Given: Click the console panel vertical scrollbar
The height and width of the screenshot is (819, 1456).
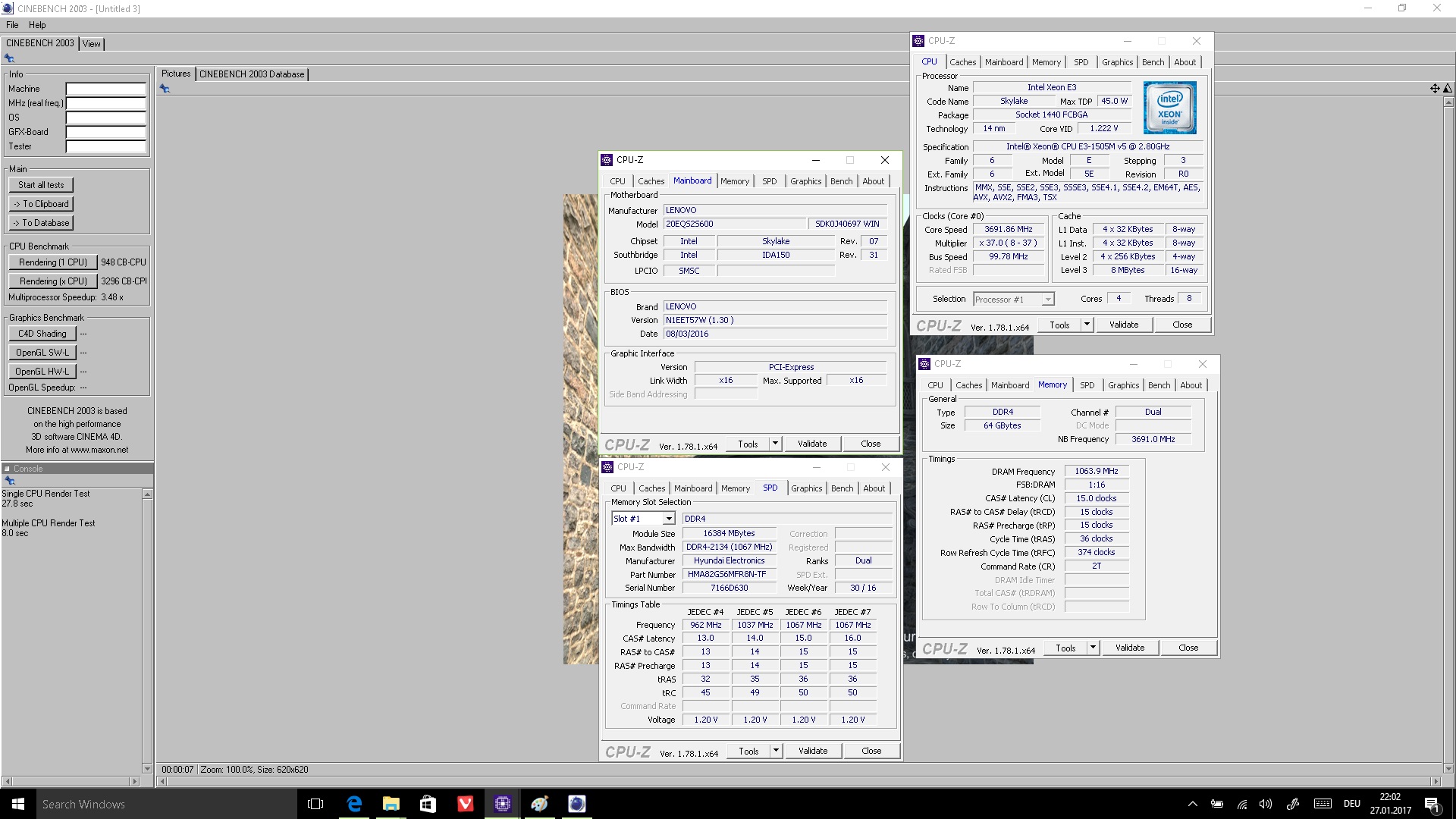Looking at the screenshot, I should 147,631.
